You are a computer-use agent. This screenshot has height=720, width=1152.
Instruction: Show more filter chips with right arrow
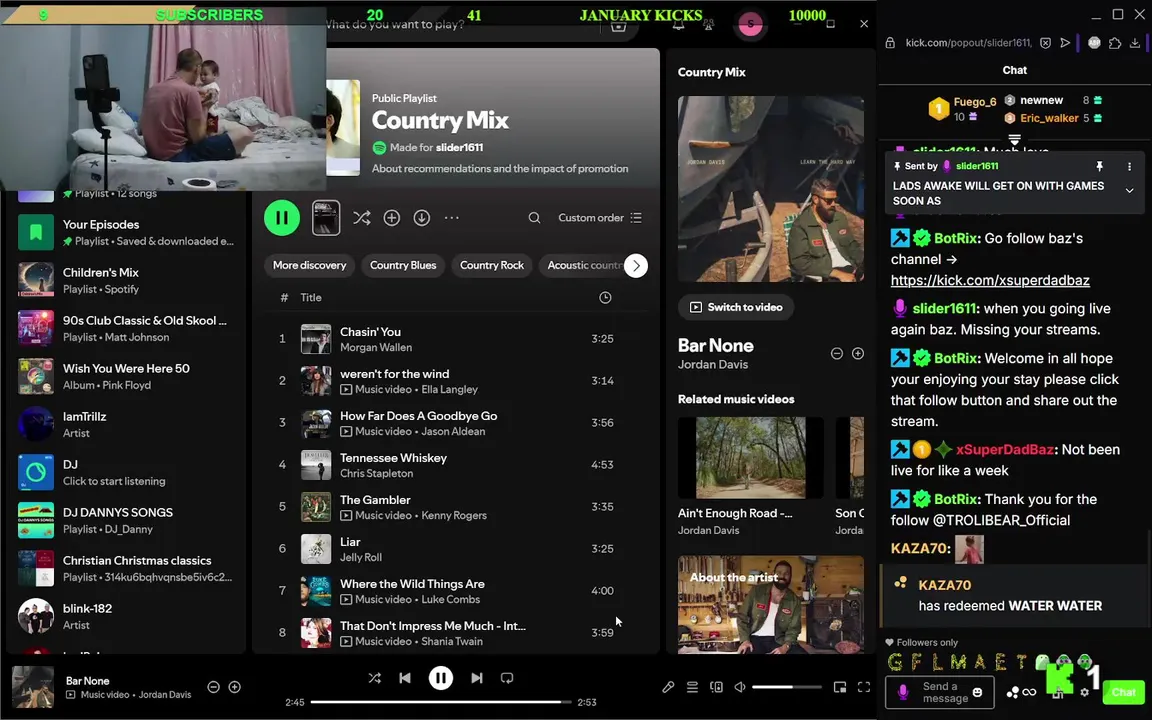tap(636, 265)
